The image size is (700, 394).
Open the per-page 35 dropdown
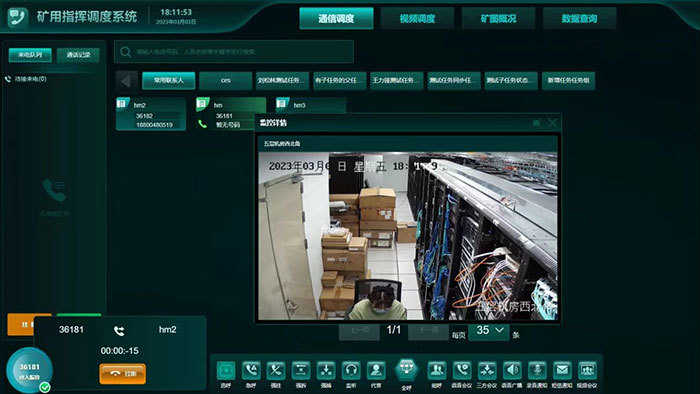coord(489,331)
